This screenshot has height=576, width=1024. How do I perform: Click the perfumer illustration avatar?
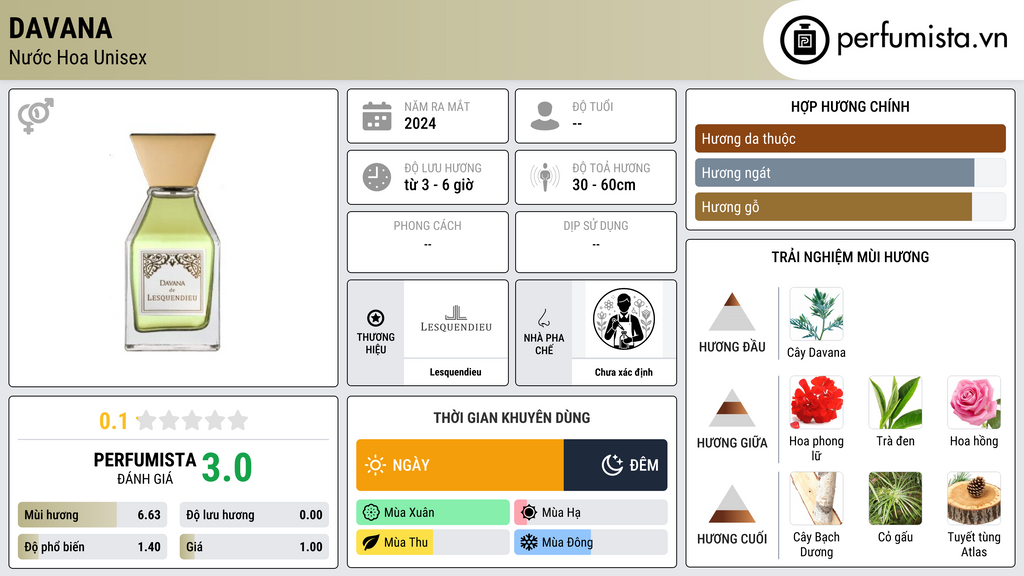tap(624, 319)
